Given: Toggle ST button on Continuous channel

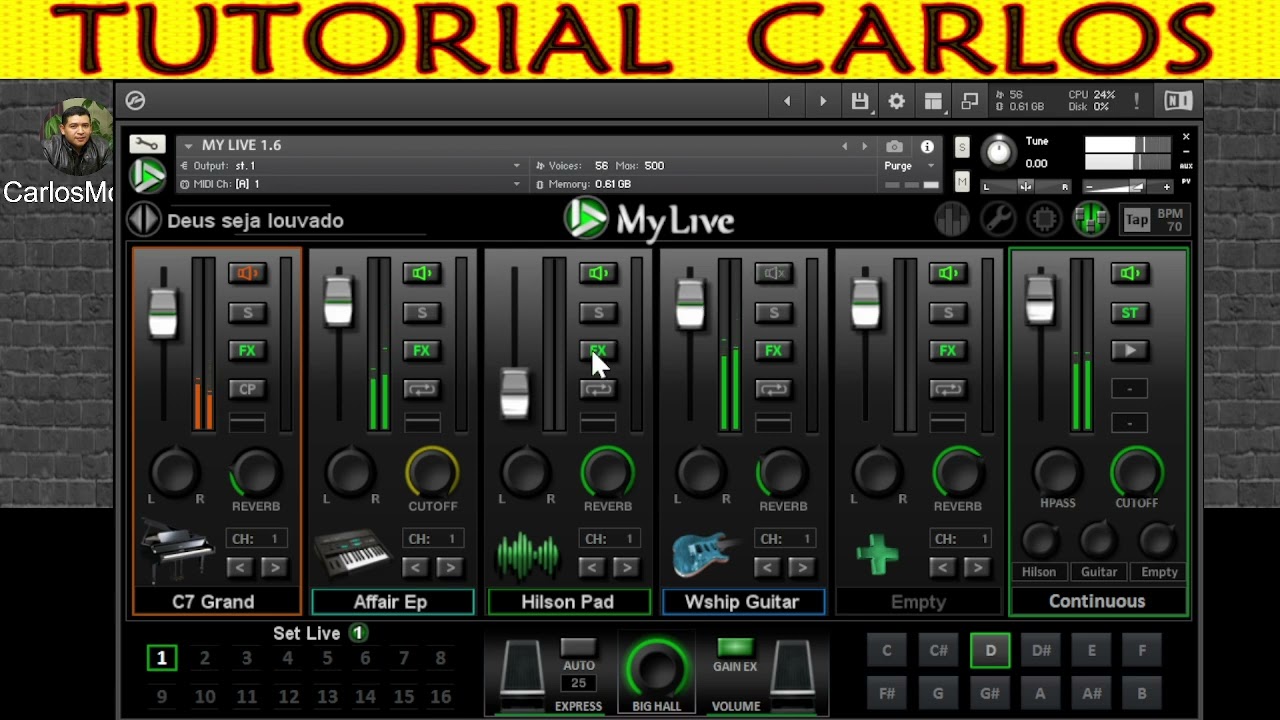Looking at the screenshot, I should [x=1129, y=312].
